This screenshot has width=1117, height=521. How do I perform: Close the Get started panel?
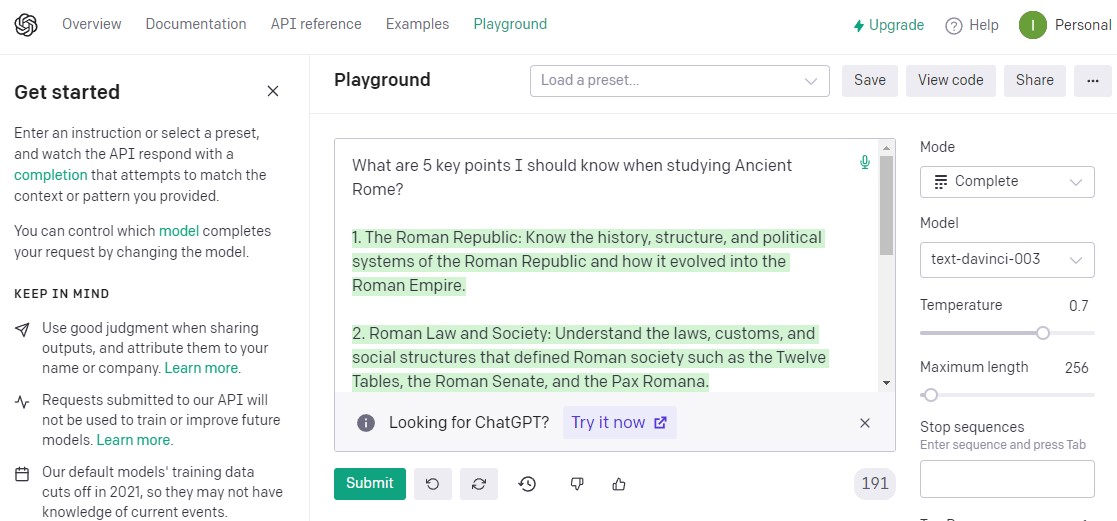[273, 92]
